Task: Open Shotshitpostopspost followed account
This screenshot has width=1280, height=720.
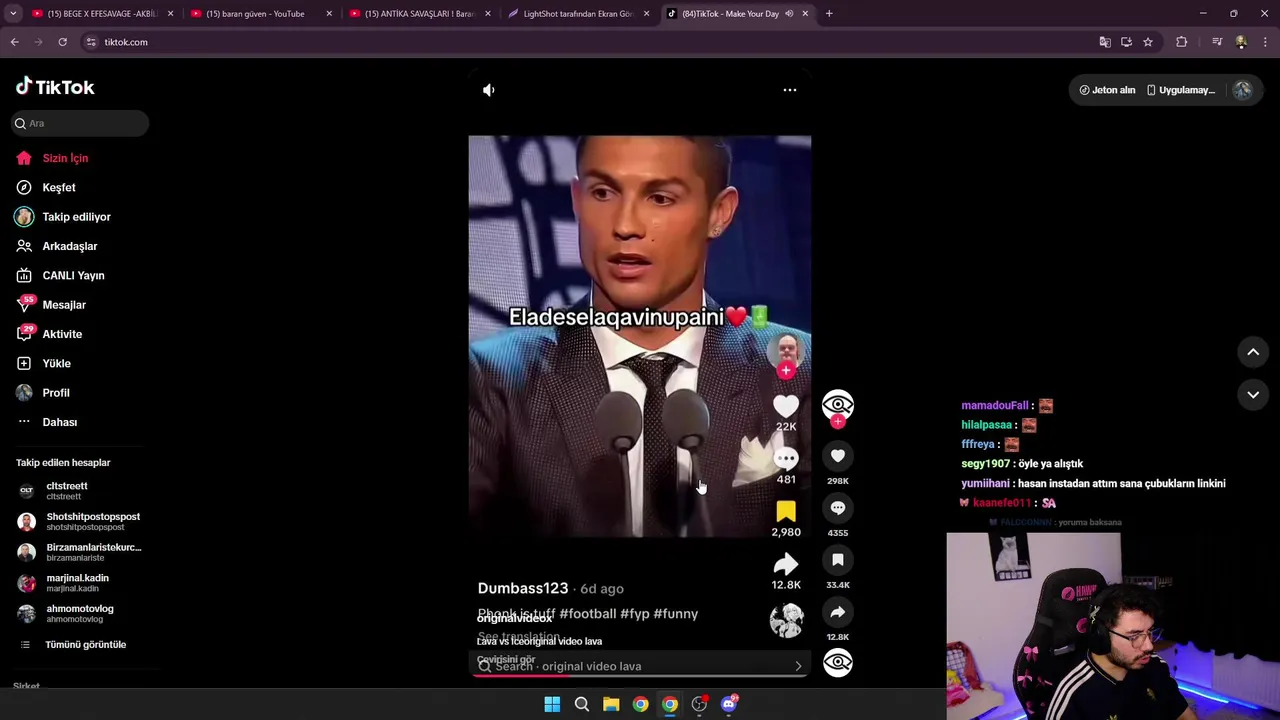Action: pos(93,521)
